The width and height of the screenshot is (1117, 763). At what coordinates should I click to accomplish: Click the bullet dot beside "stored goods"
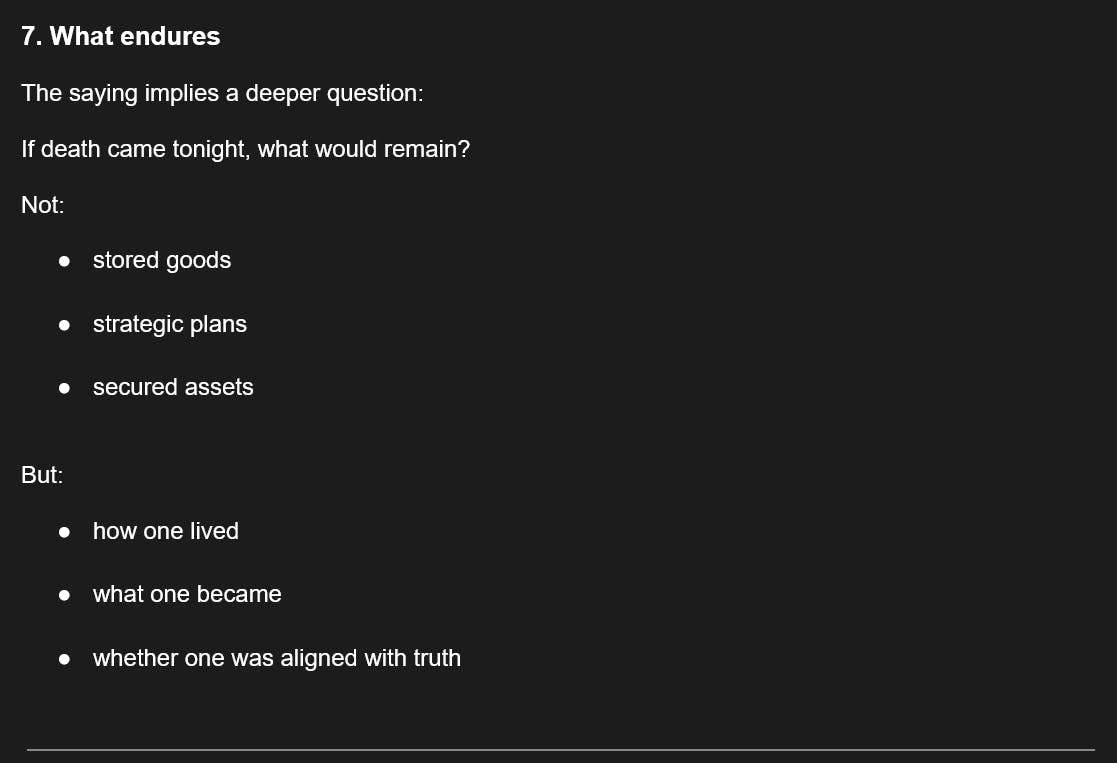[x=64, y=261]
